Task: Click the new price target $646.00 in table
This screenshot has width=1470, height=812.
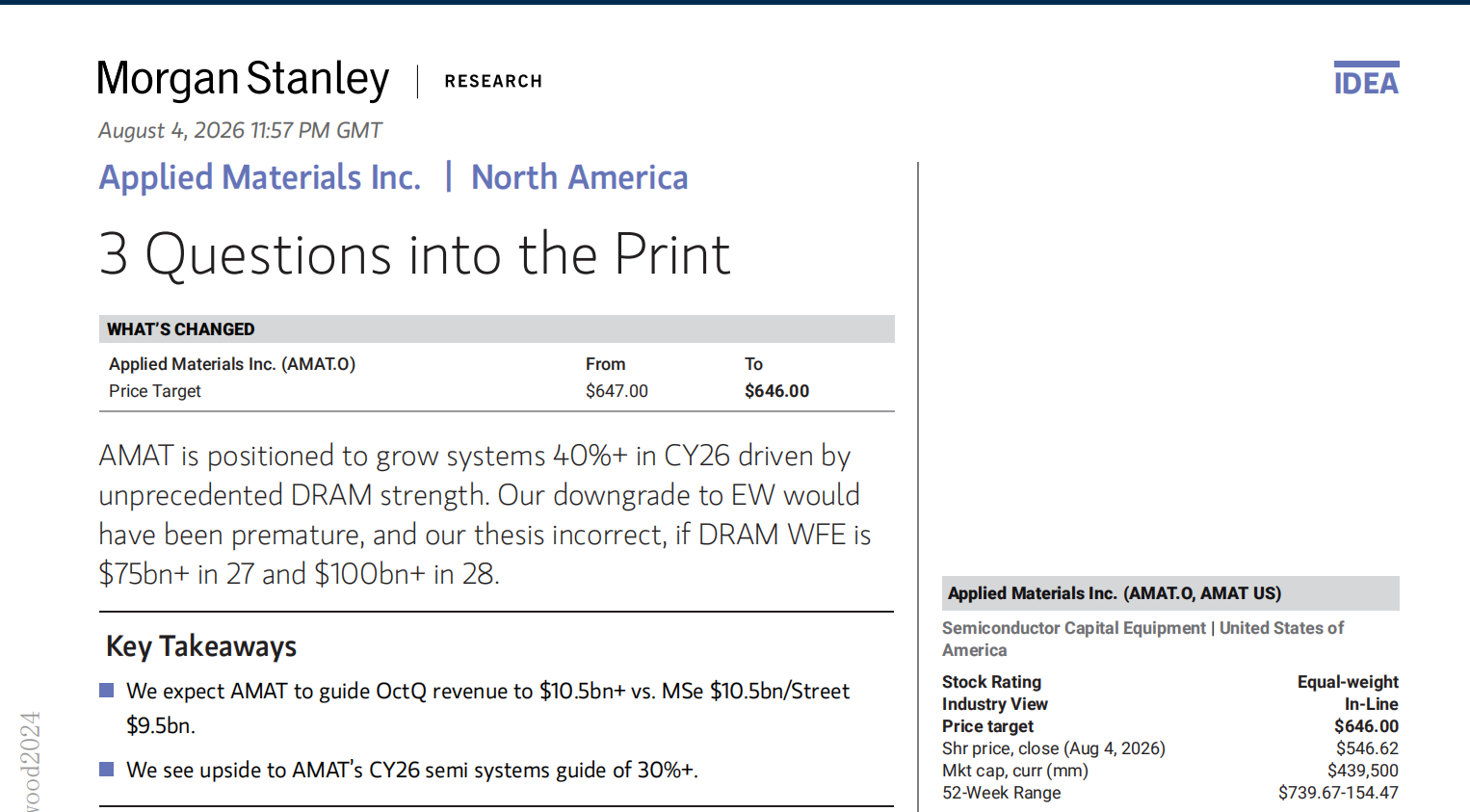Action: (776, 391)
